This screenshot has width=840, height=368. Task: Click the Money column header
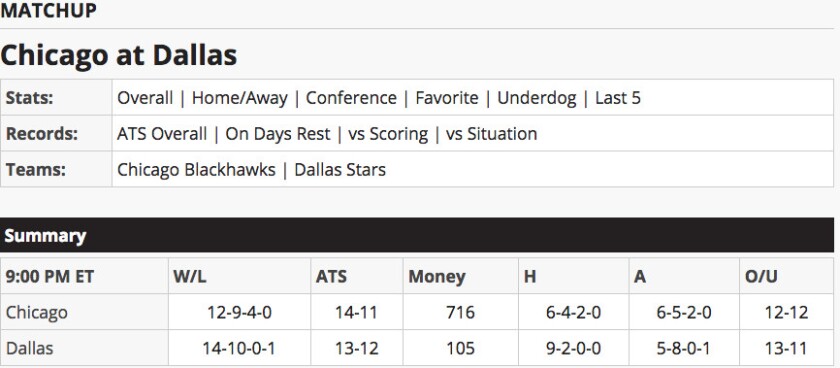click(437, 276)
